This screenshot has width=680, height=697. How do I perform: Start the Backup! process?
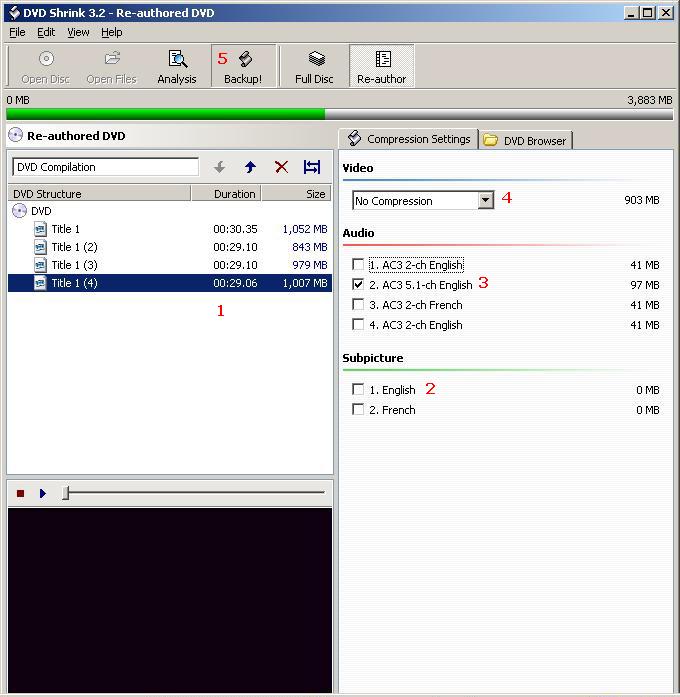[243, 67]
